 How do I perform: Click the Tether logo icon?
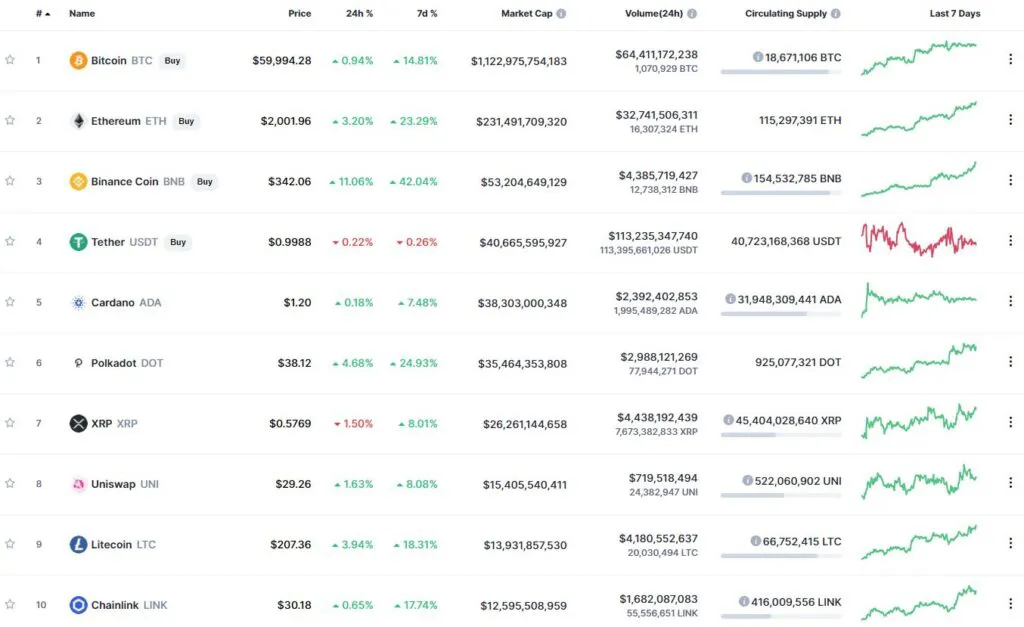[x=78, y=242]
